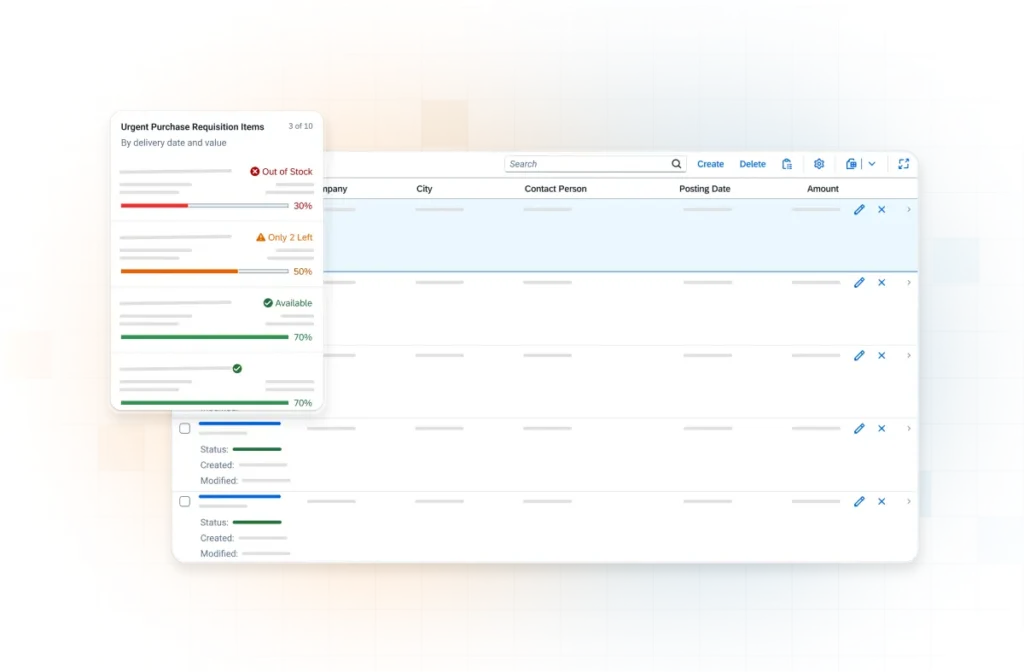Image resolution: width=1024 pixels, height=672 pixels.
Task: Click the green check icon in bottom card item
Action: tap(237, 369)
